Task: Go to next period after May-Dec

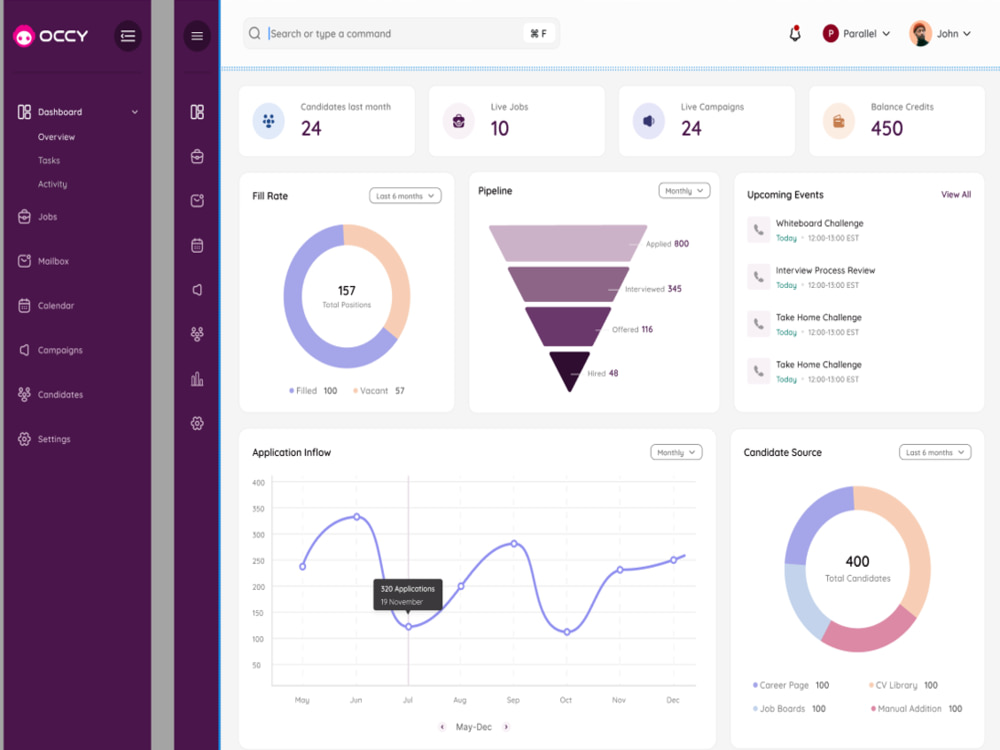Action: click(x=506, y=727)
